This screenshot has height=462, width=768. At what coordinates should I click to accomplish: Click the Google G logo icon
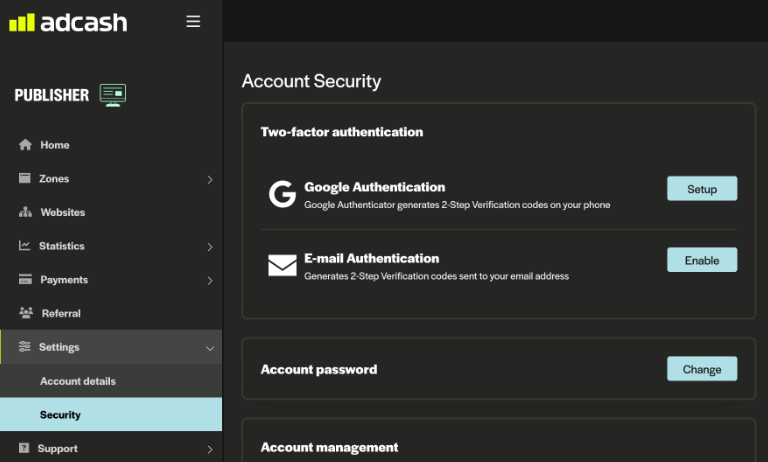click(282, 194)
